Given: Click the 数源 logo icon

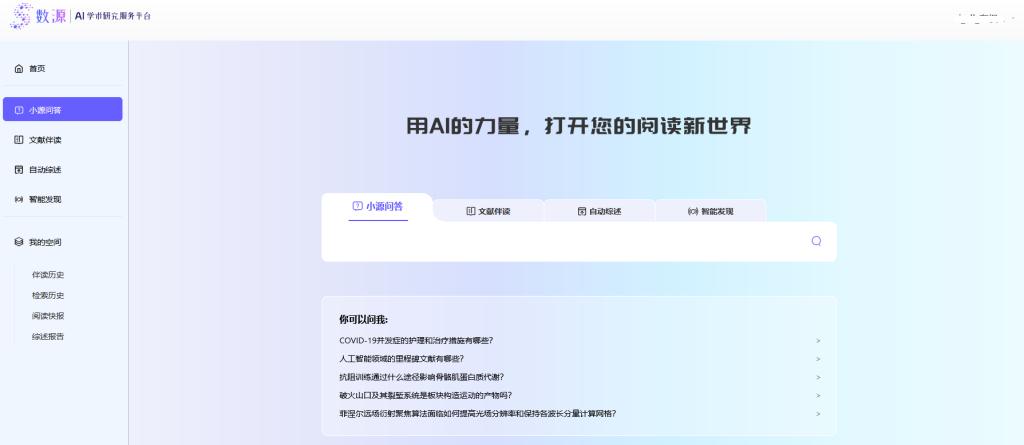Looking at the screenshot, I should click(21, 17).
